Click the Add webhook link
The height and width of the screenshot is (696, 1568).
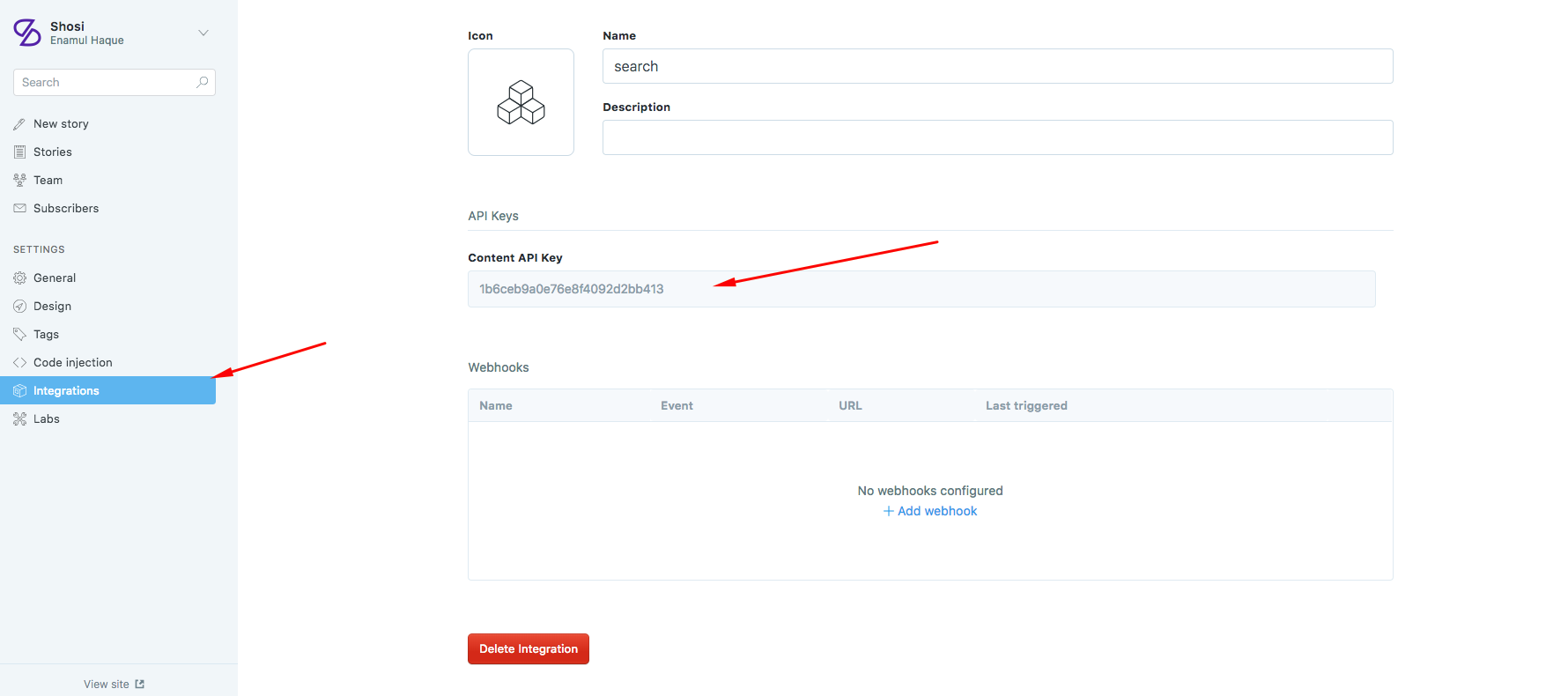click(x=930, y=511)
